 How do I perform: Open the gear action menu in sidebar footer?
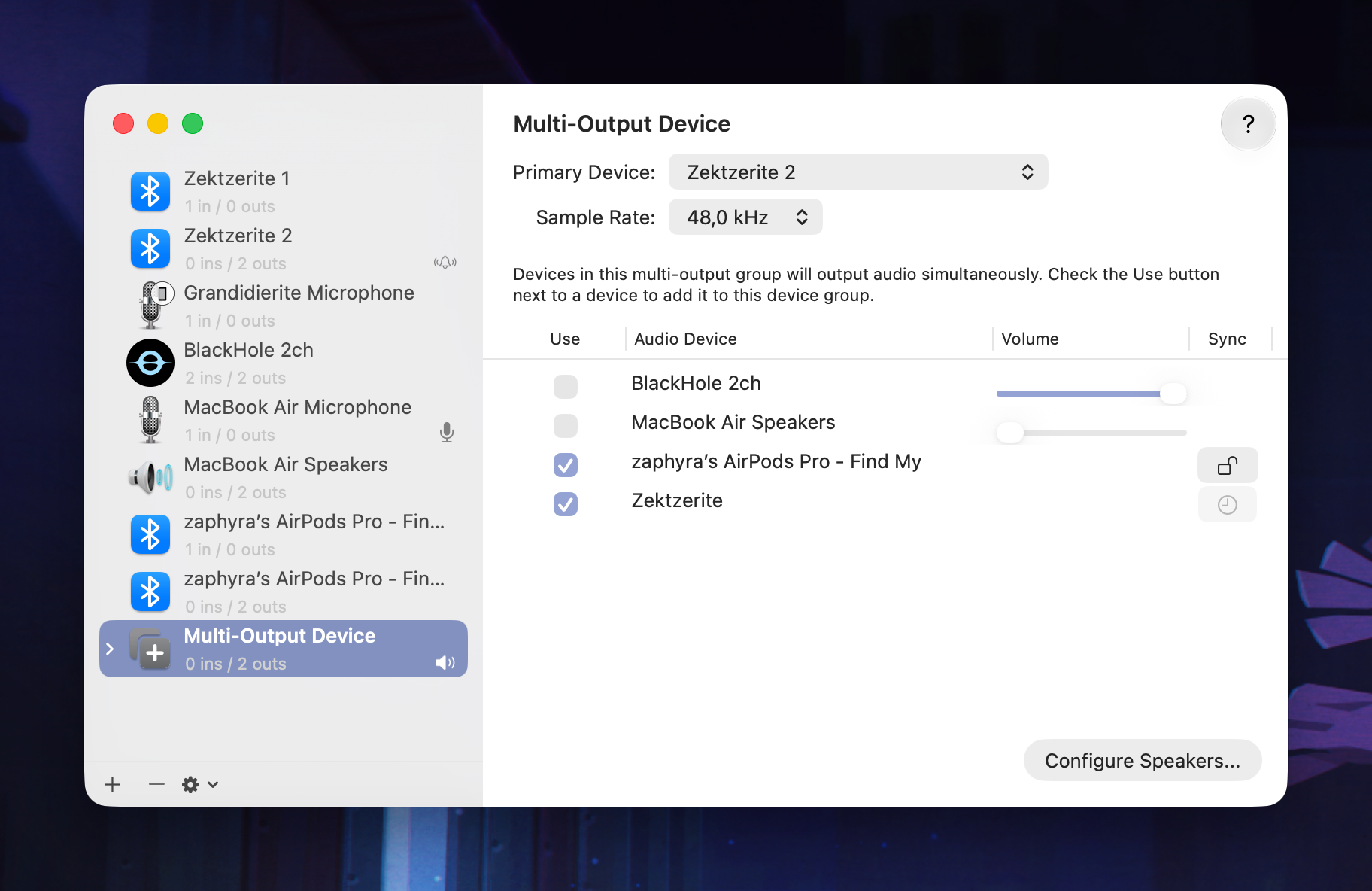[x=200, y=785]
